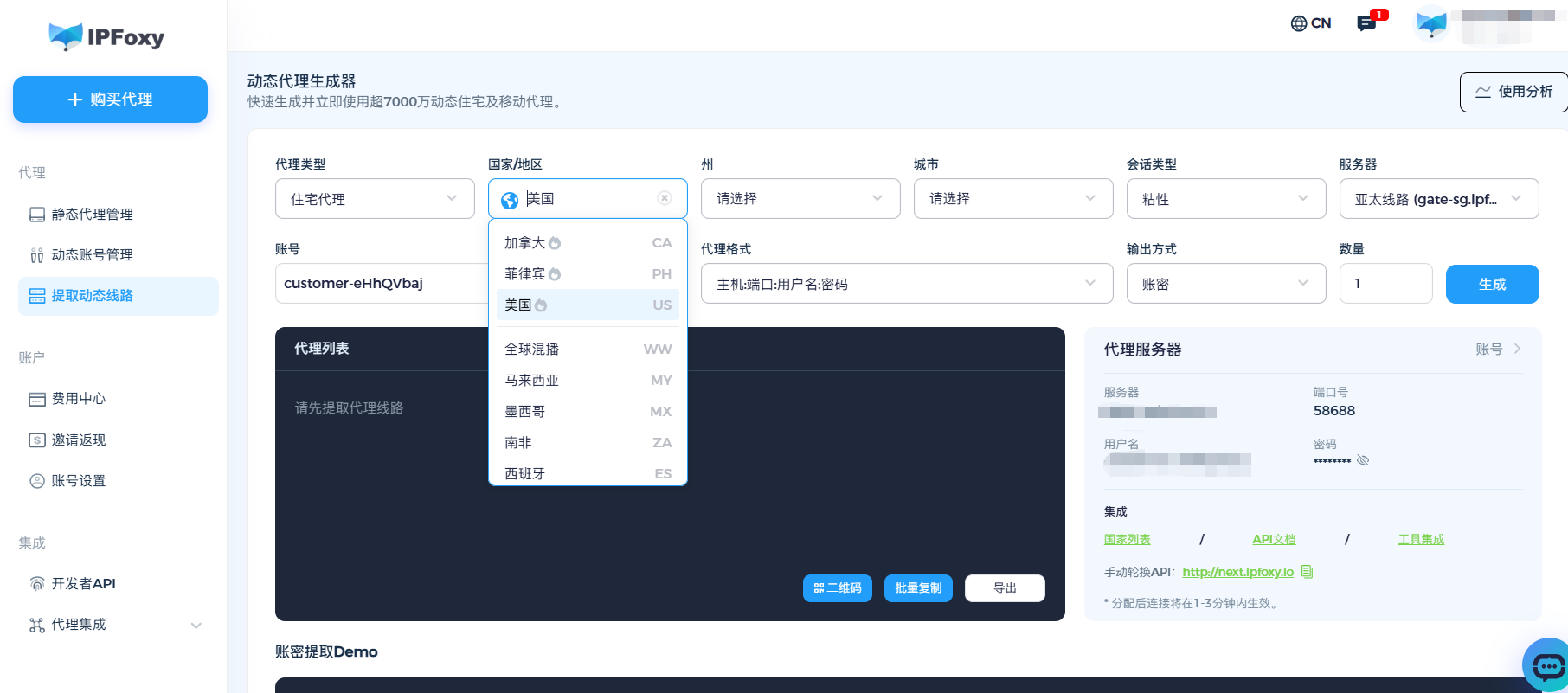This screenshot has width=1568, height=693.
Task: Open the 使用分析 usage analysis button
Action: pyautogui.click(x=1513, y=92)
